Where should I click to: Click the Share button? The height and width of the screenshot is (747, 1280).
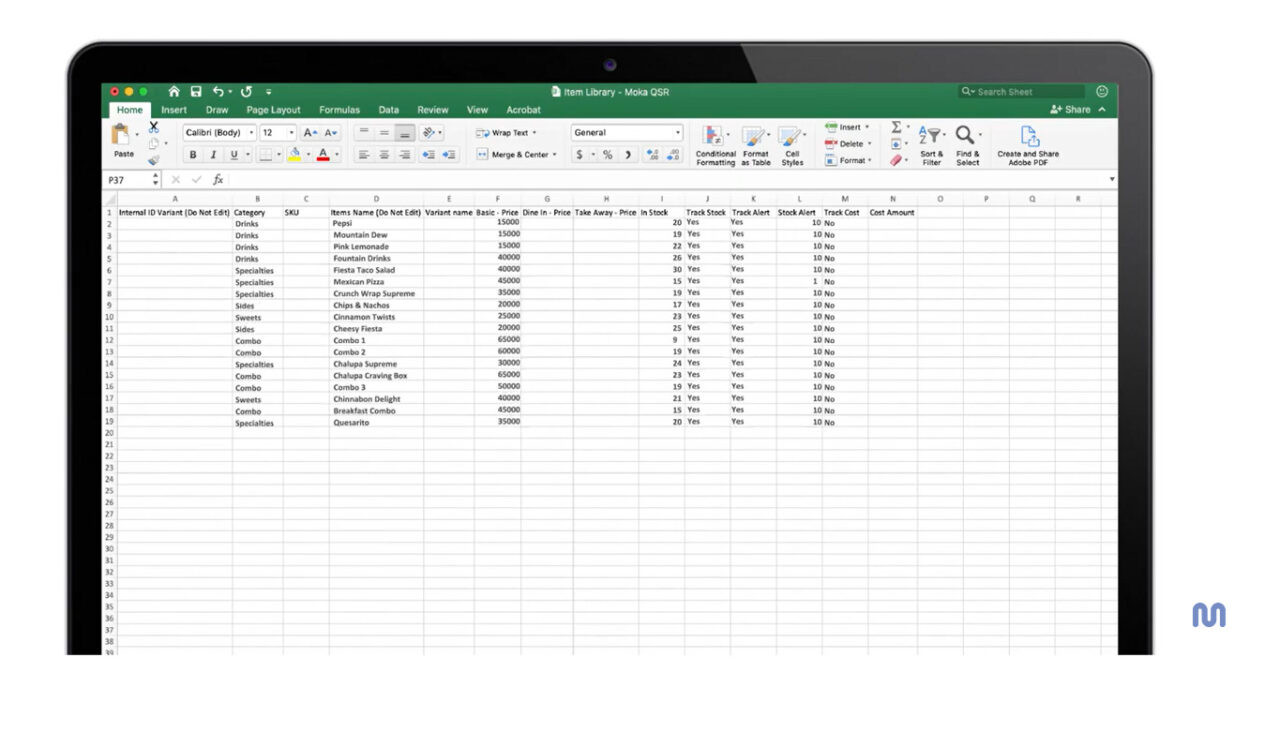coord(1070,110)
